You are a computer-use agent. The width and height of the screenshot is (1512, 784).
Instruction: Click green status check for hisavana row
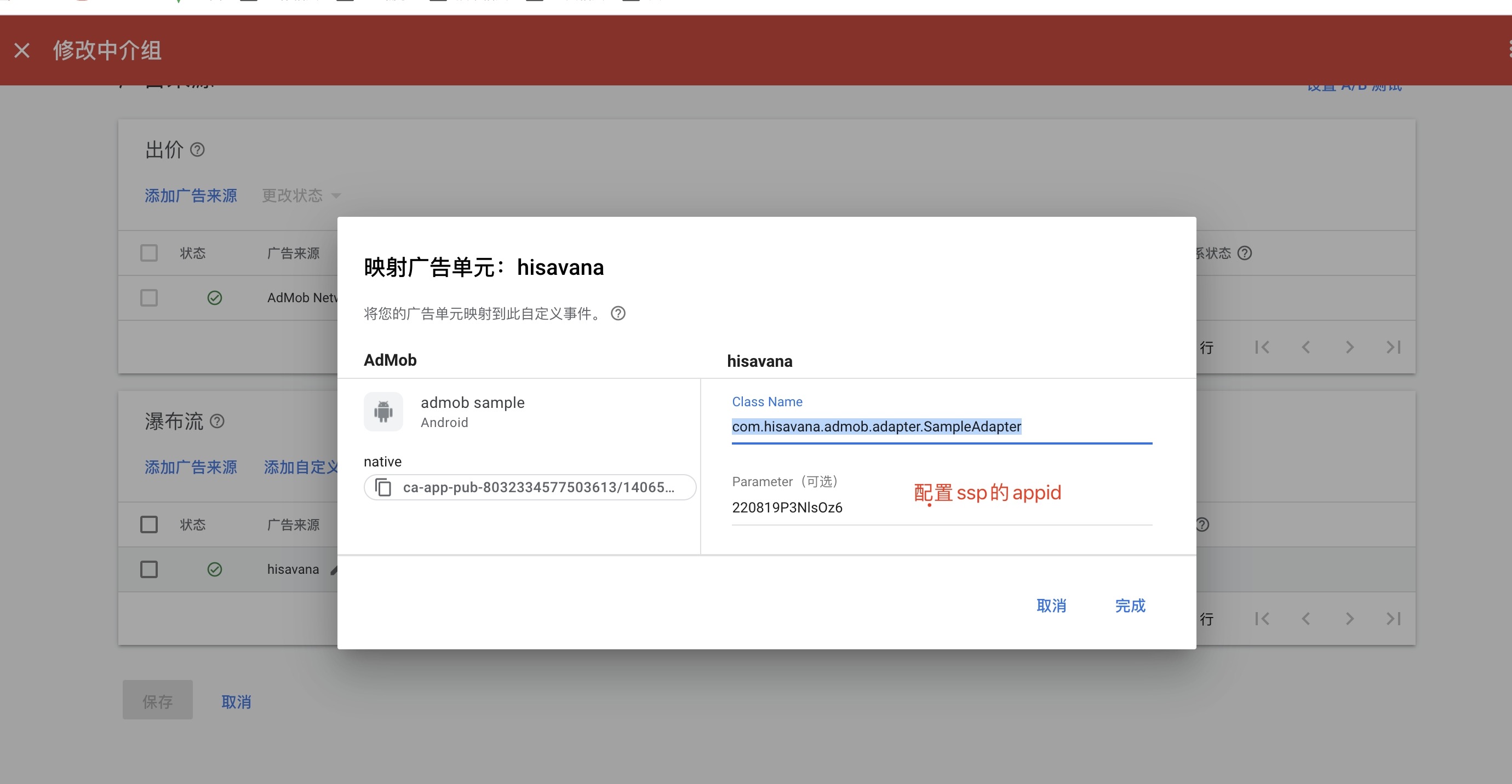215,569
